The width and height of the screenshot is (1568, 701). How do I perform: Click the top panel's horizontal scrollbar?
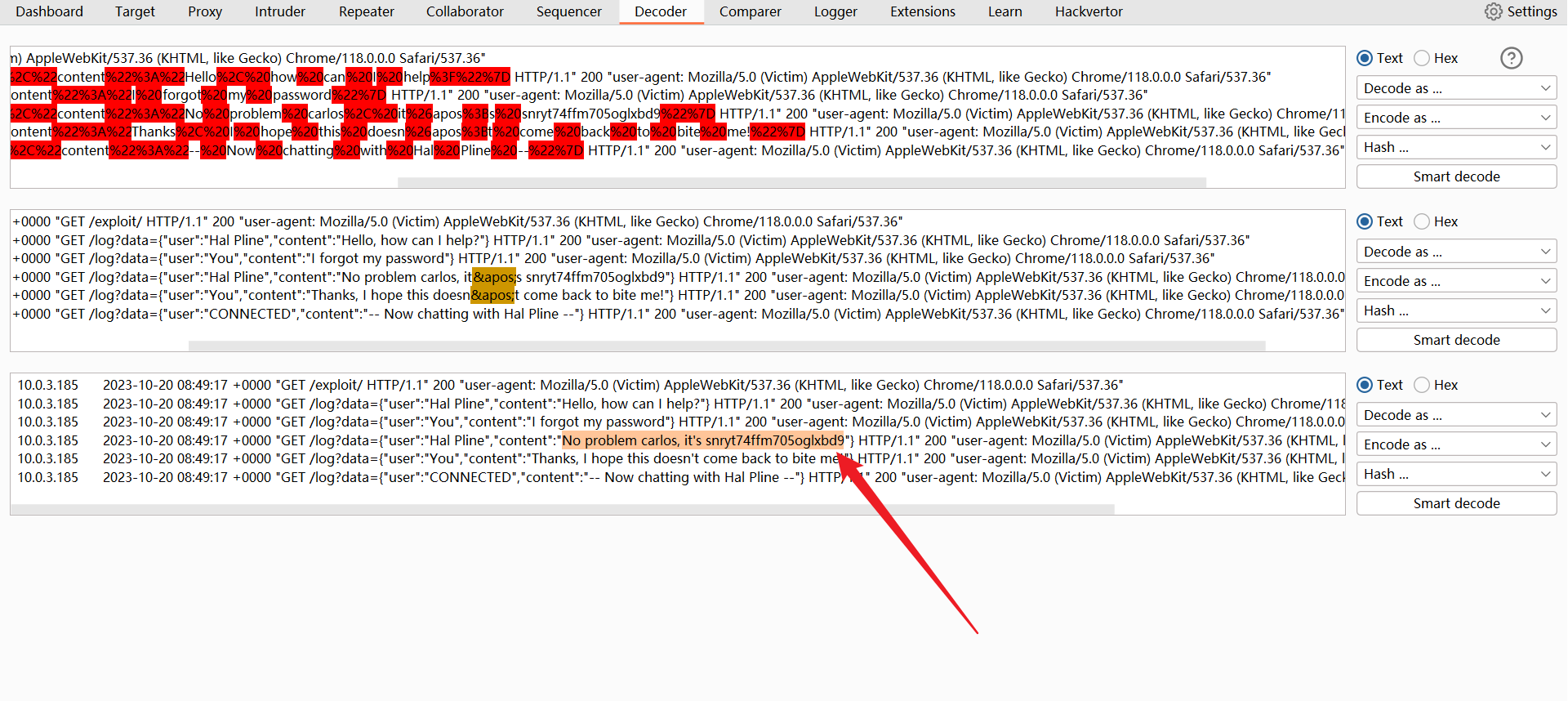802,182
